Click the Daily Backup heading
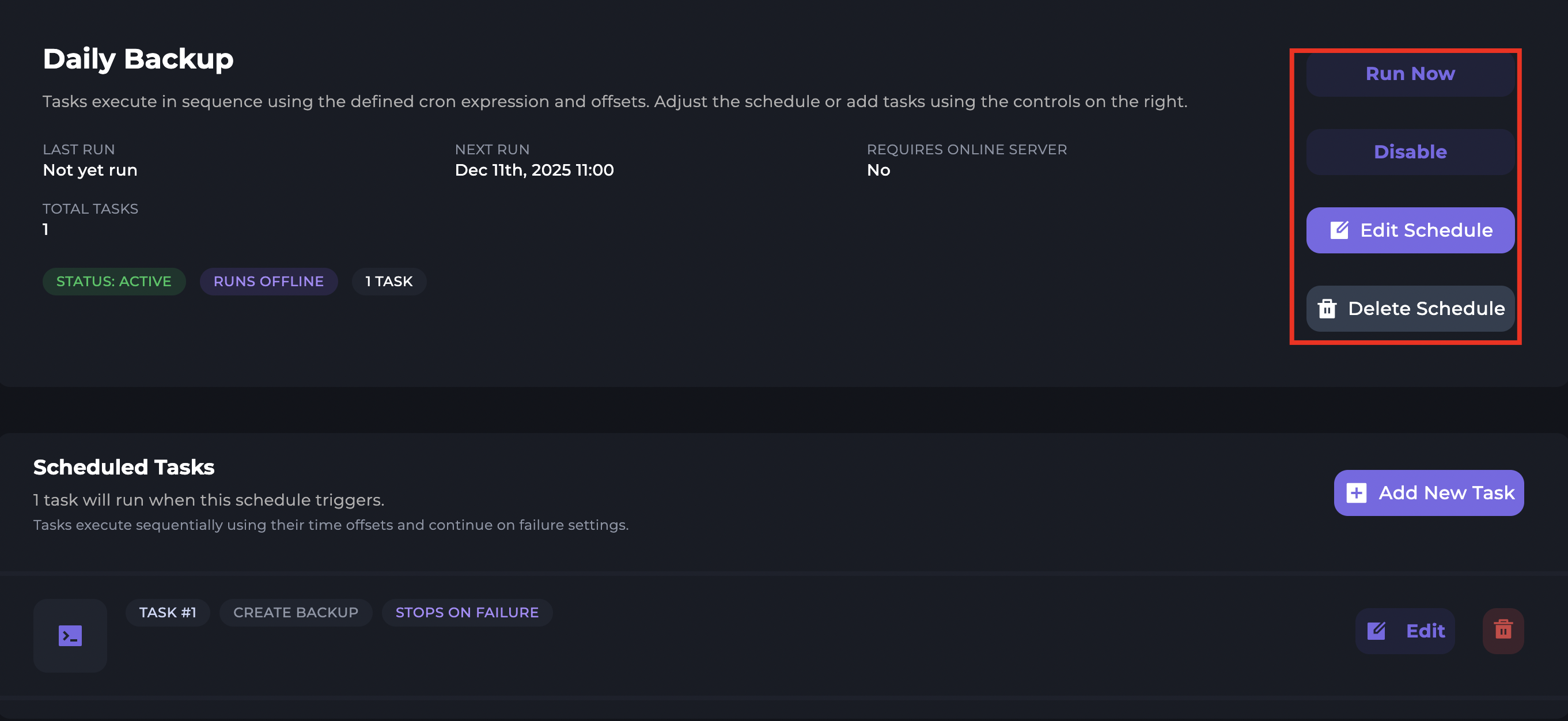 [138, 59]
